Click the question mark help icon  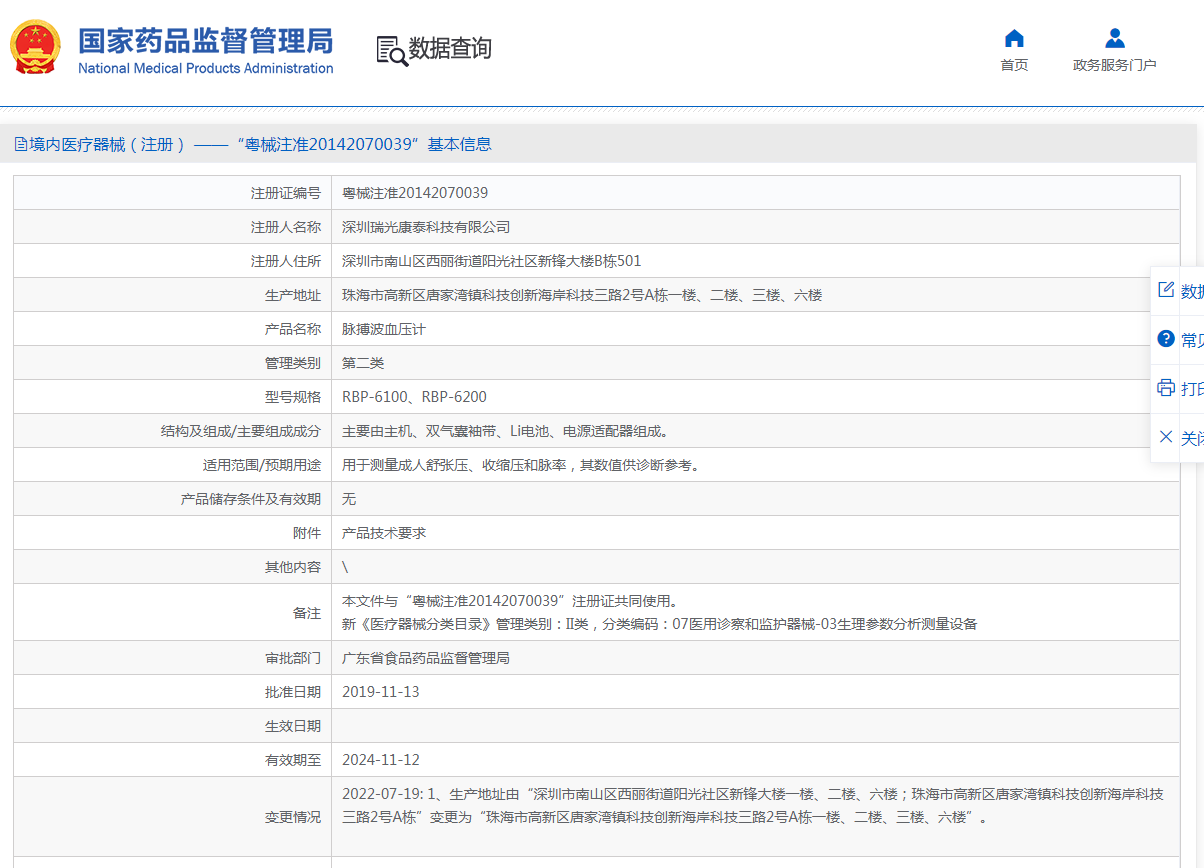pos(1165,339)
